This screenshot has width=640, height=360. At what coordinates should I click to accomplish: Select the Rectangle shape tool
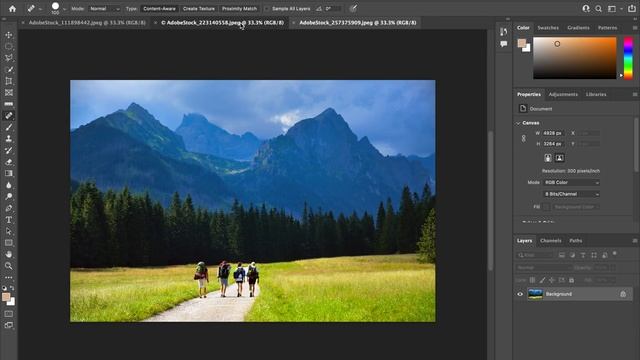pyautogui.click(x=9, y=243)
